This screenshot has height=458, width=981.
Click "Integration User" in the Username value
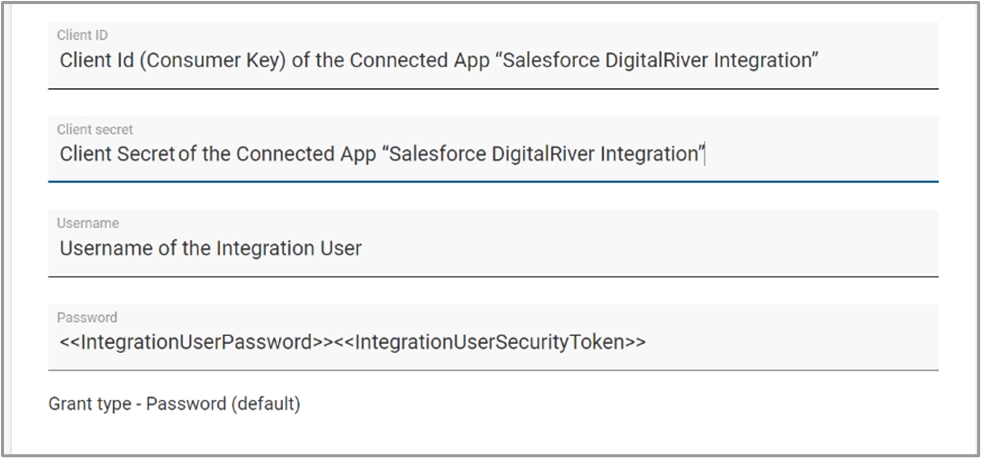[x=289, y=248]
